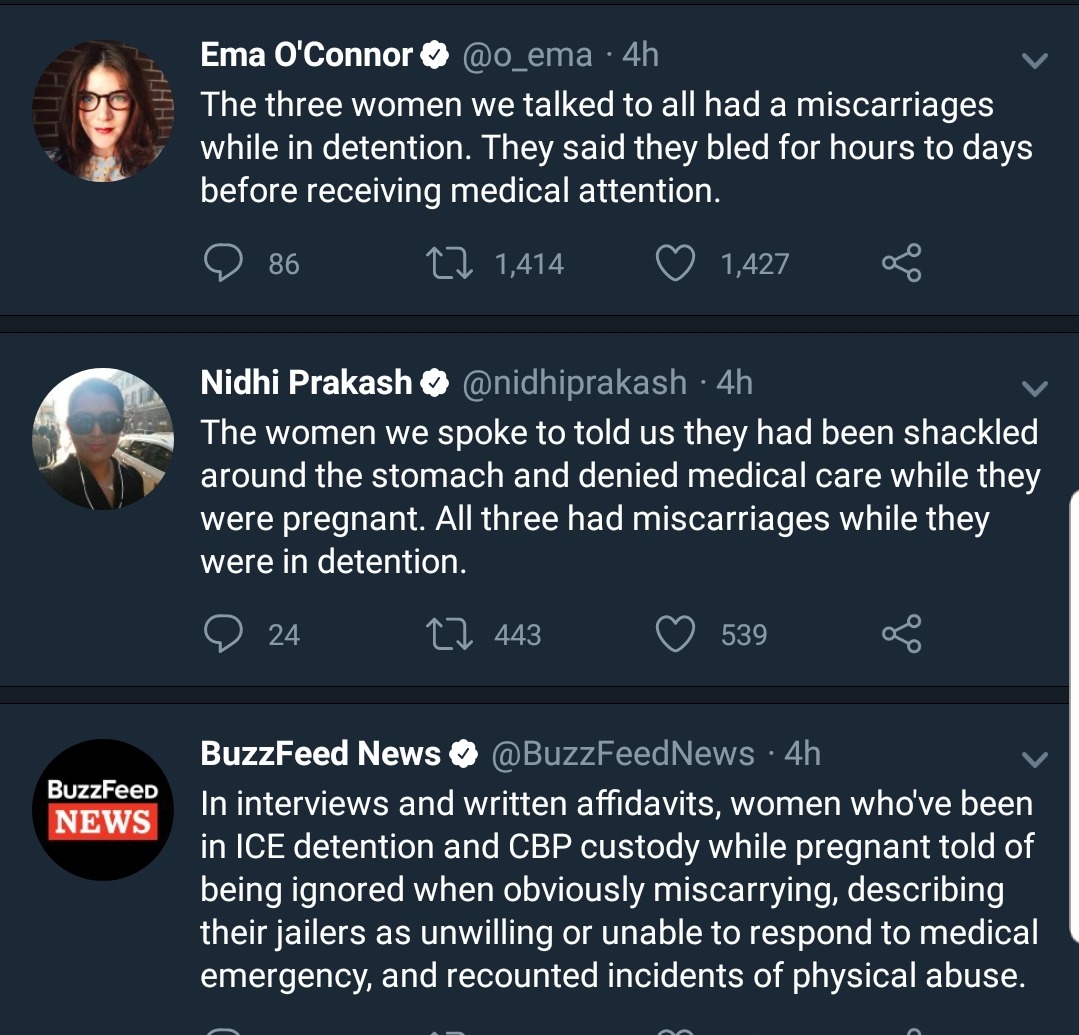Tap Nidhi Prakash's avatar photo
Image resolution: width=1079 pixels, height=1035 pixels.
103,439
